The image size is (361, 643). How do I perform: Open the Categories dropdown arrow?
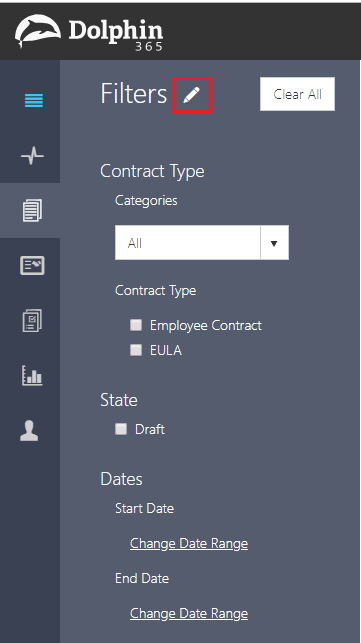coord(274,243)
